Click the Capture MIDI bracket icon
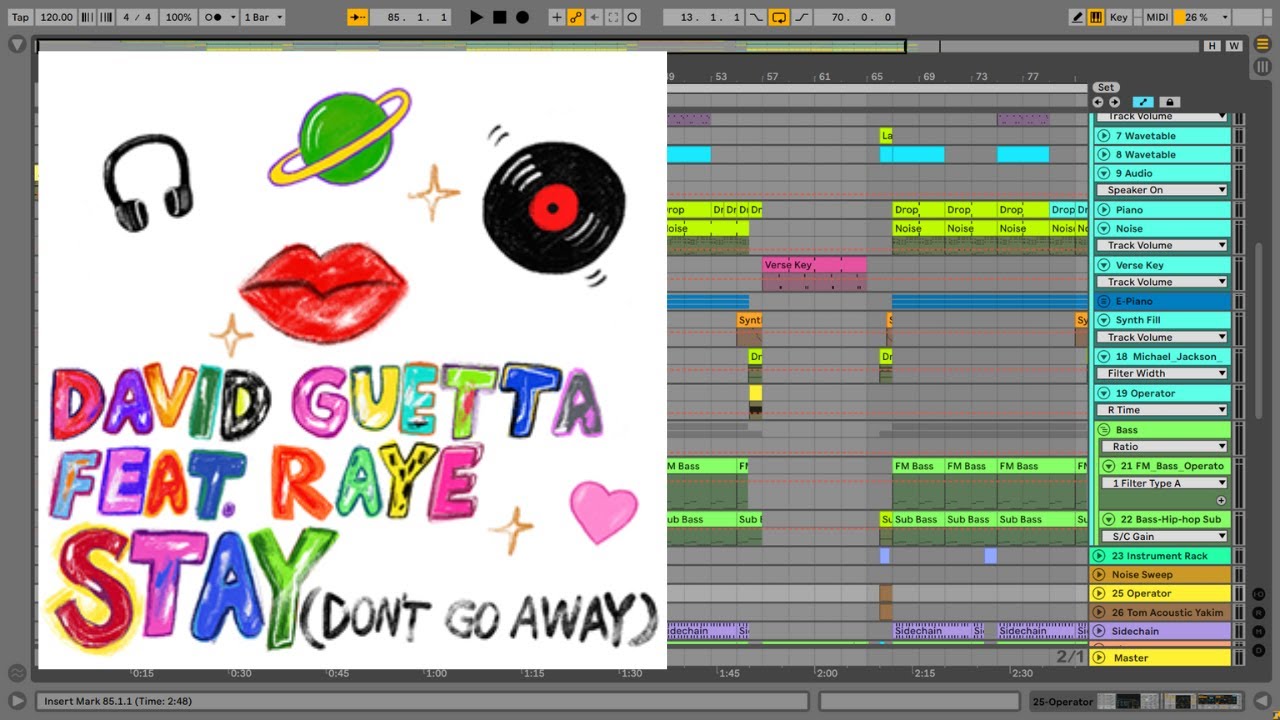The height and width of the screenshot is (720, 1280). tap(613, 17)
